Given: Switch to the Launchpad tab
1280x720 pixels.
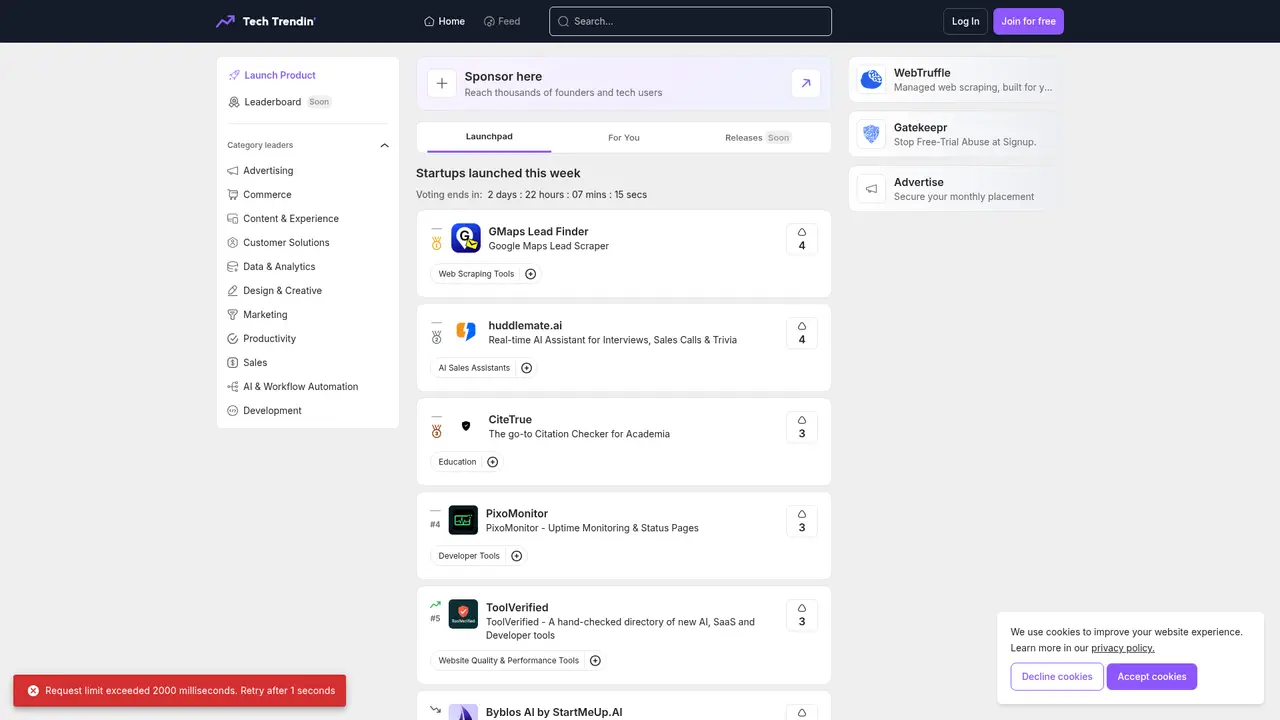Looking at the screenshot, I should point(489,137).
